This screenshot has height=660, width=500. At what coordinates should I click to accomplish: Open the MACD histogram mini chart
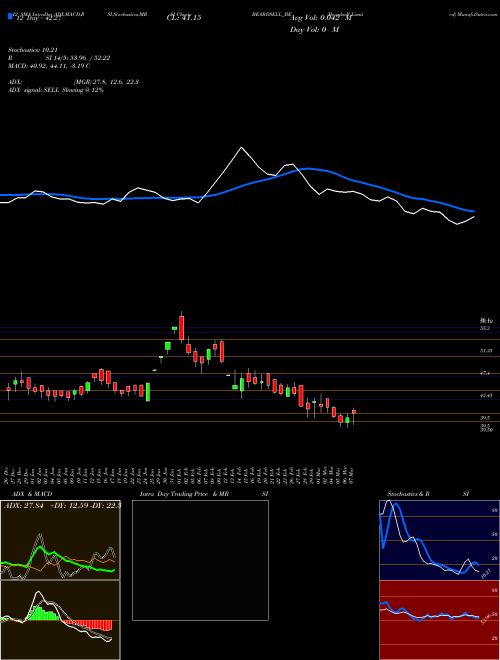[x=60, y=620]
